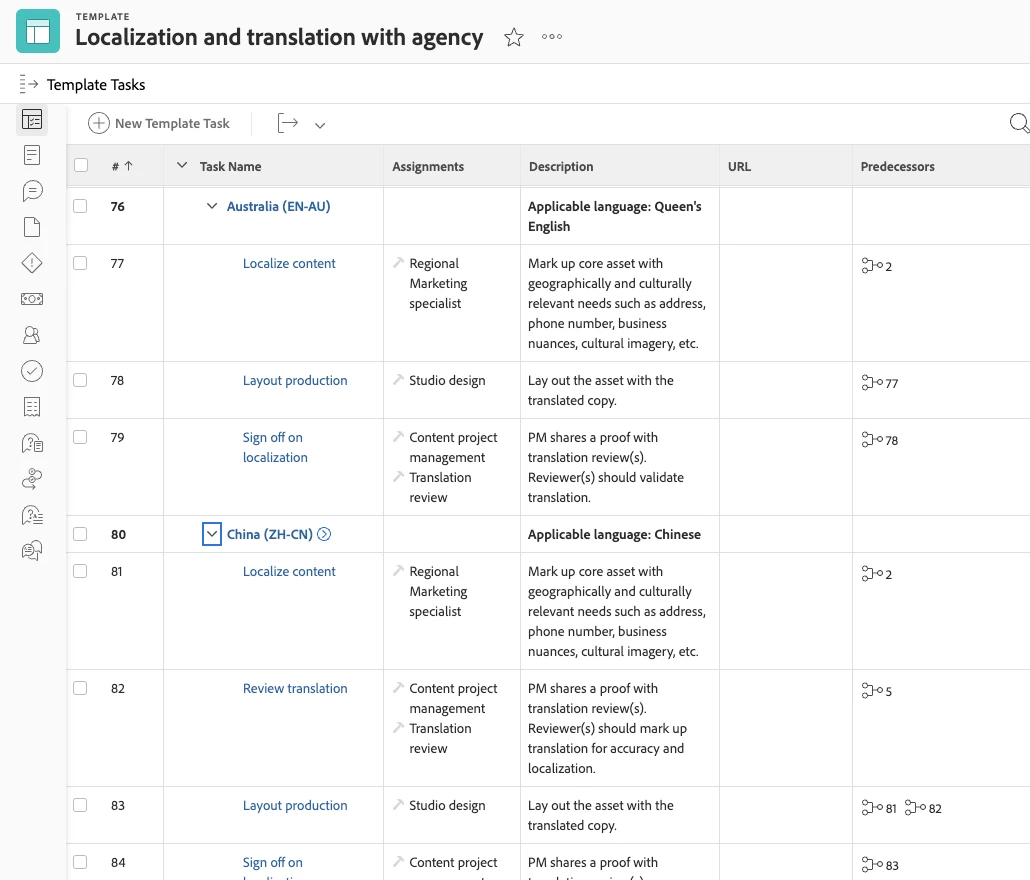Click the search magnifier icon
Image resolution: width=1030 pixels, height=880 pixels.
[1019, 123]
